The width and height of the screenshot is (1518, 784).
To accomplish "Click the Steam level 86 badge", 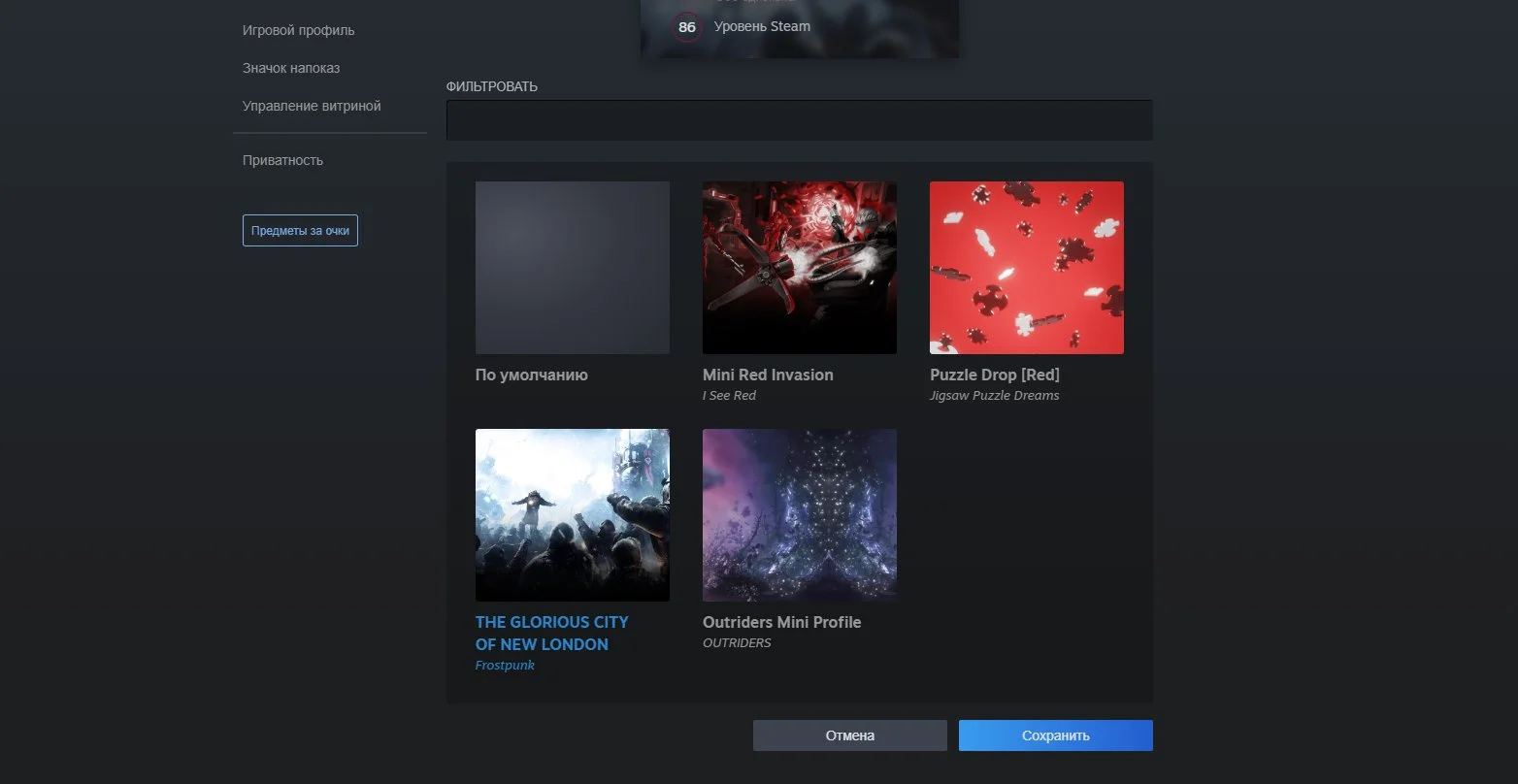I will click(x=687, y=27).
